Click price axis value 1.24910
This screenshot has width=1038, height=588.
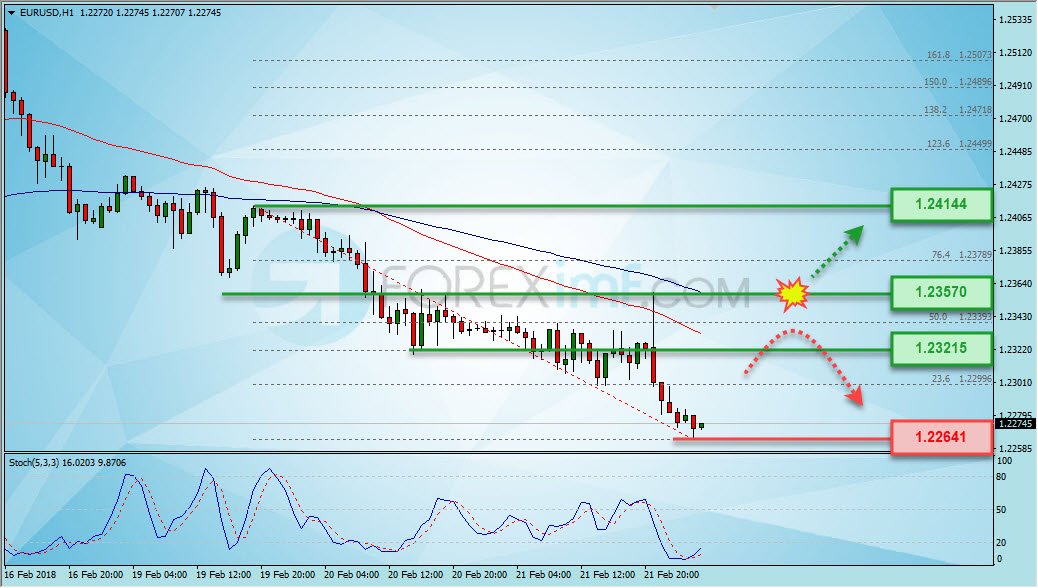click(1015, 86)
